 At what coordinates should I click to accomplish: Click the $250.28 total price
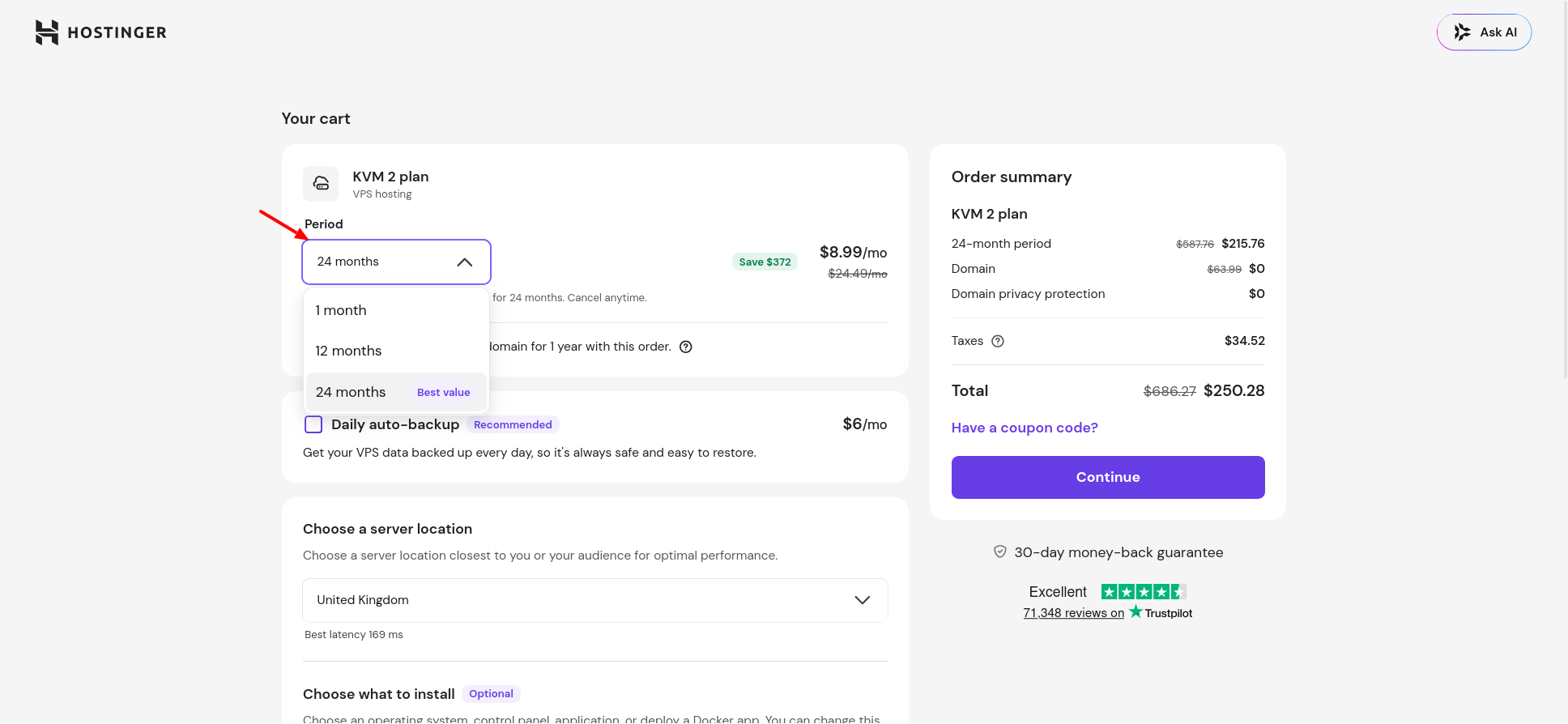click(1234, 390)
